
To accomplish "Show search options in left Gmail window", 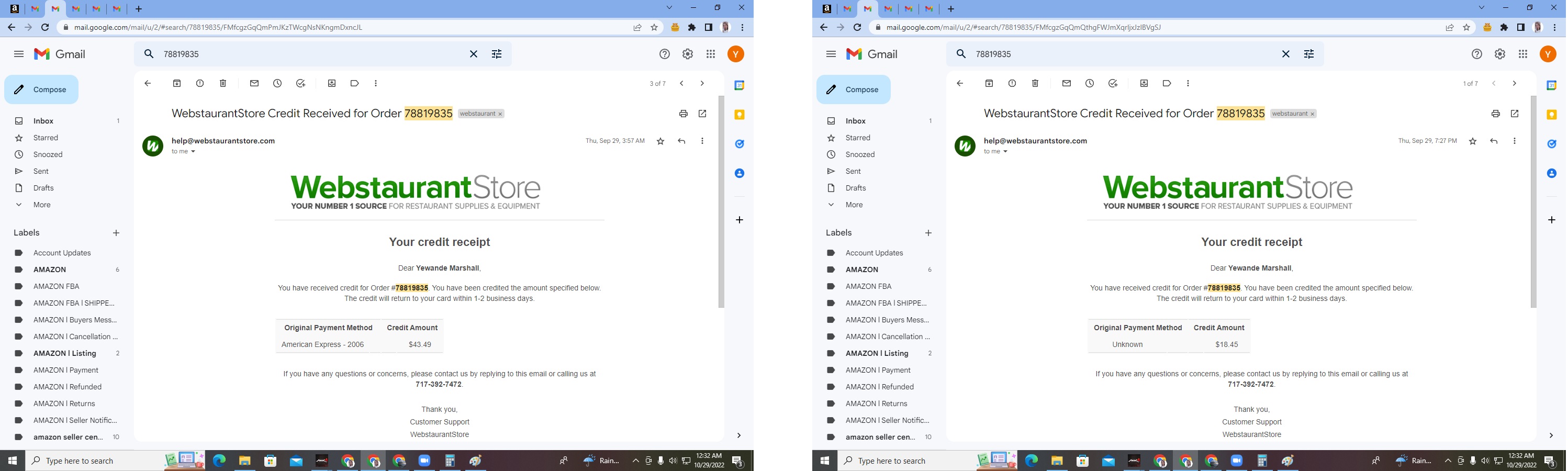I will pyautogui.click(x=497, y=54).
